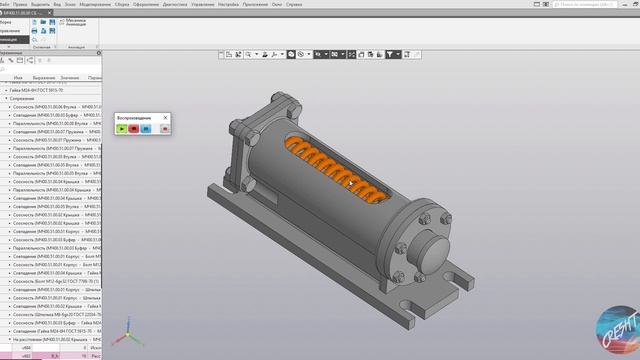640x360 pixels.
Task: Open the Правка menu
Action: point(20,4)
